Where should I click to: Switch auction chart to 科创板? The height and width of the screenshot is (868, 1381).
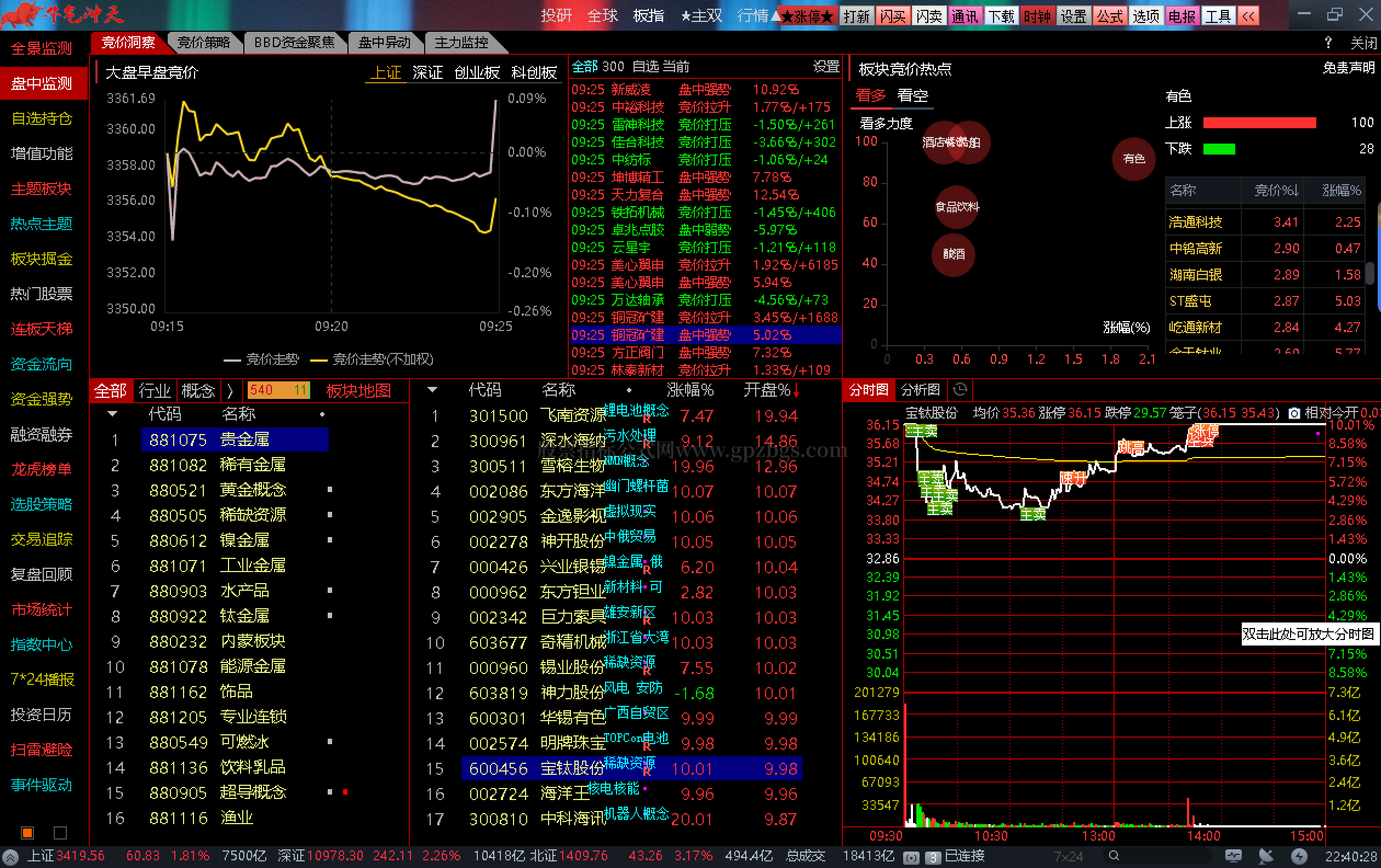pyautogui.click(x=534, y=73)
